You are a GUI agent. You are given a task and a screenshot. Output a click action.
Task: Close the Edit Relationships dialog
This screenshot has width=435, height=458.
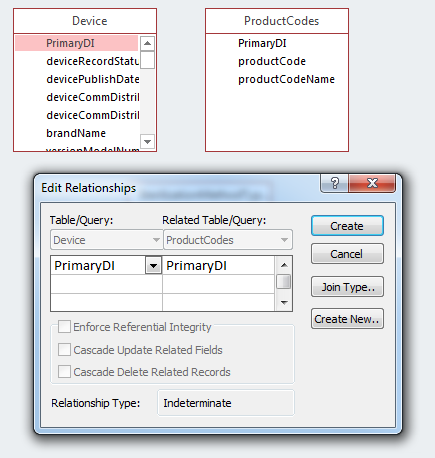(372, 183)
